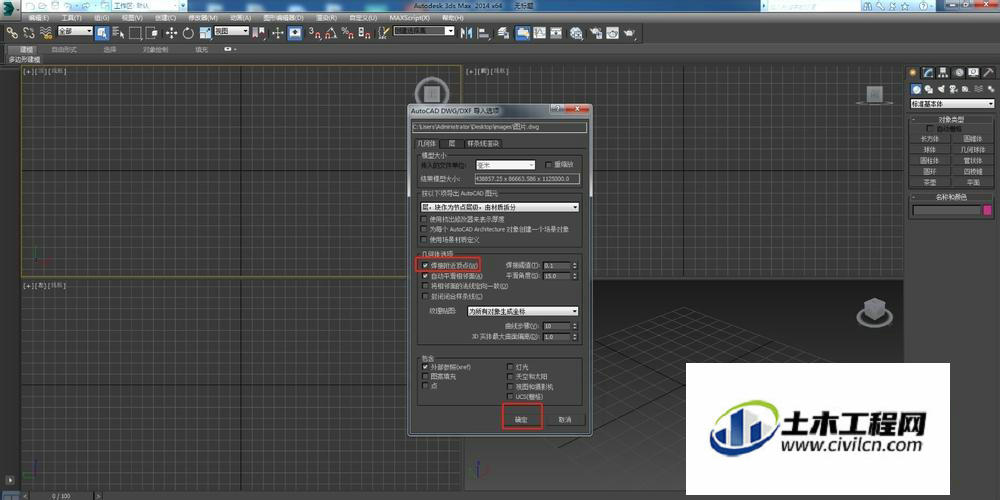Switch to the 层 tab in import dialog

tap(452, 143)
